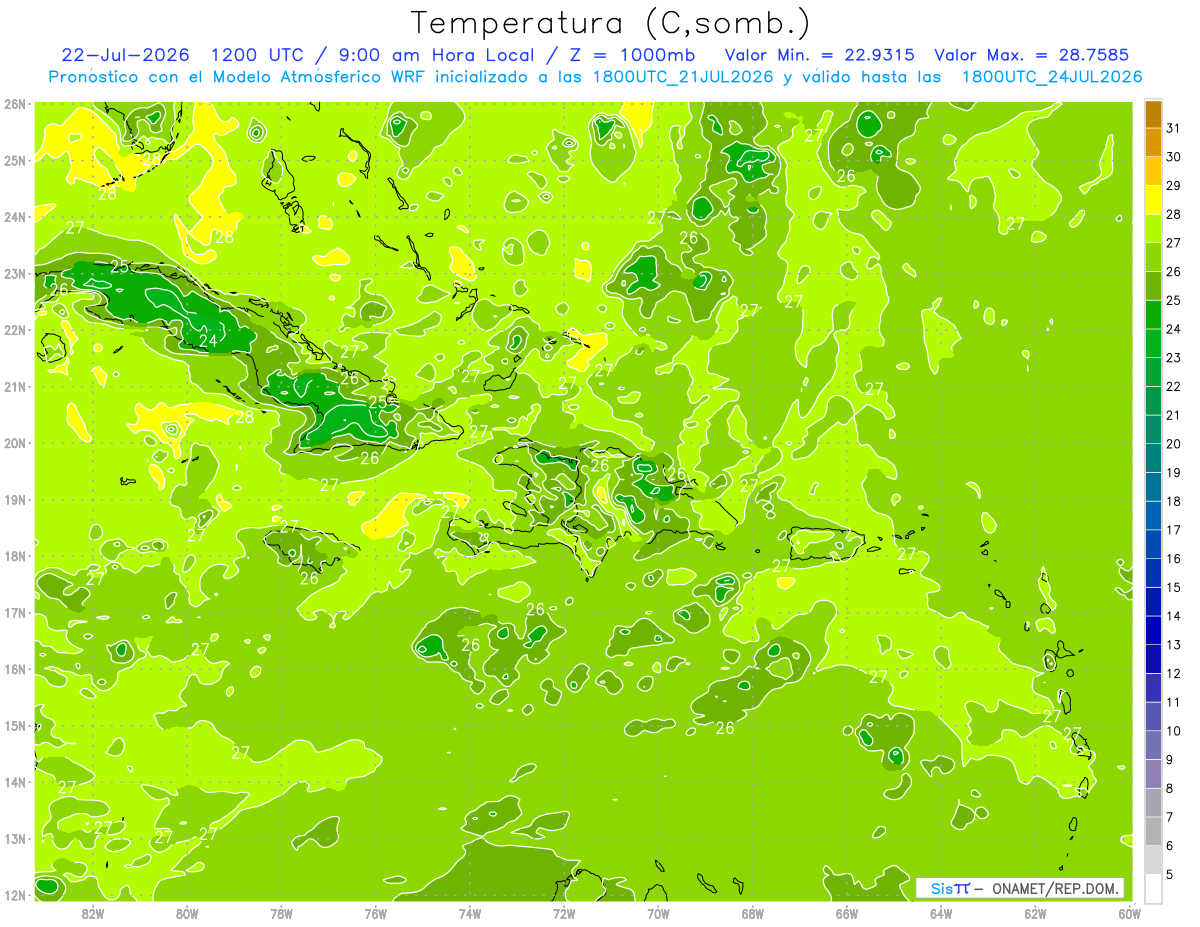1200x927 pixels.
Task: Click the 24N latitude axis label
Action: (14, 217)
